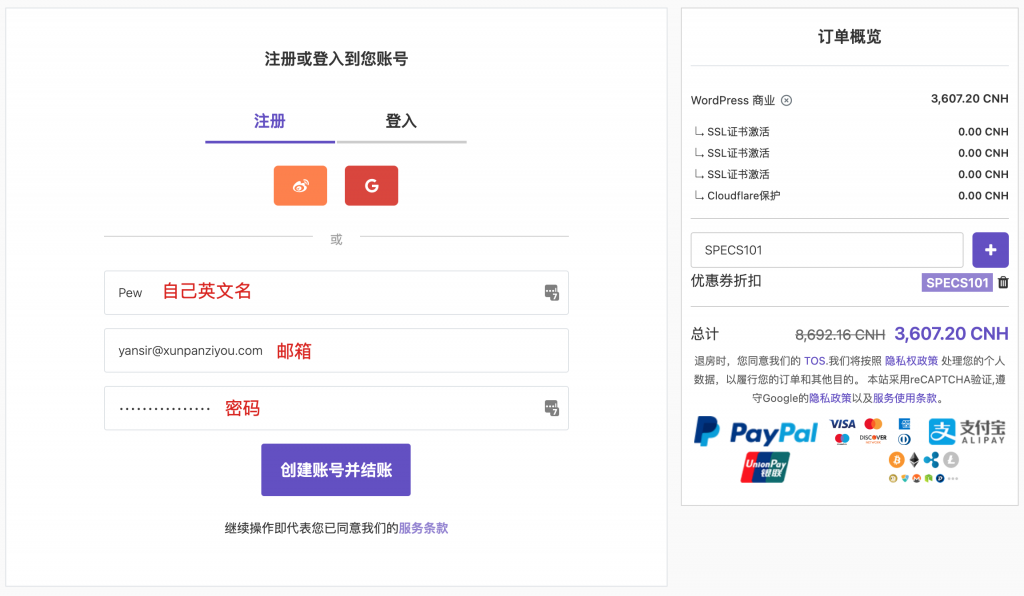
Task: Apply coupon with the plus button
Action: [x=990, y=250]
